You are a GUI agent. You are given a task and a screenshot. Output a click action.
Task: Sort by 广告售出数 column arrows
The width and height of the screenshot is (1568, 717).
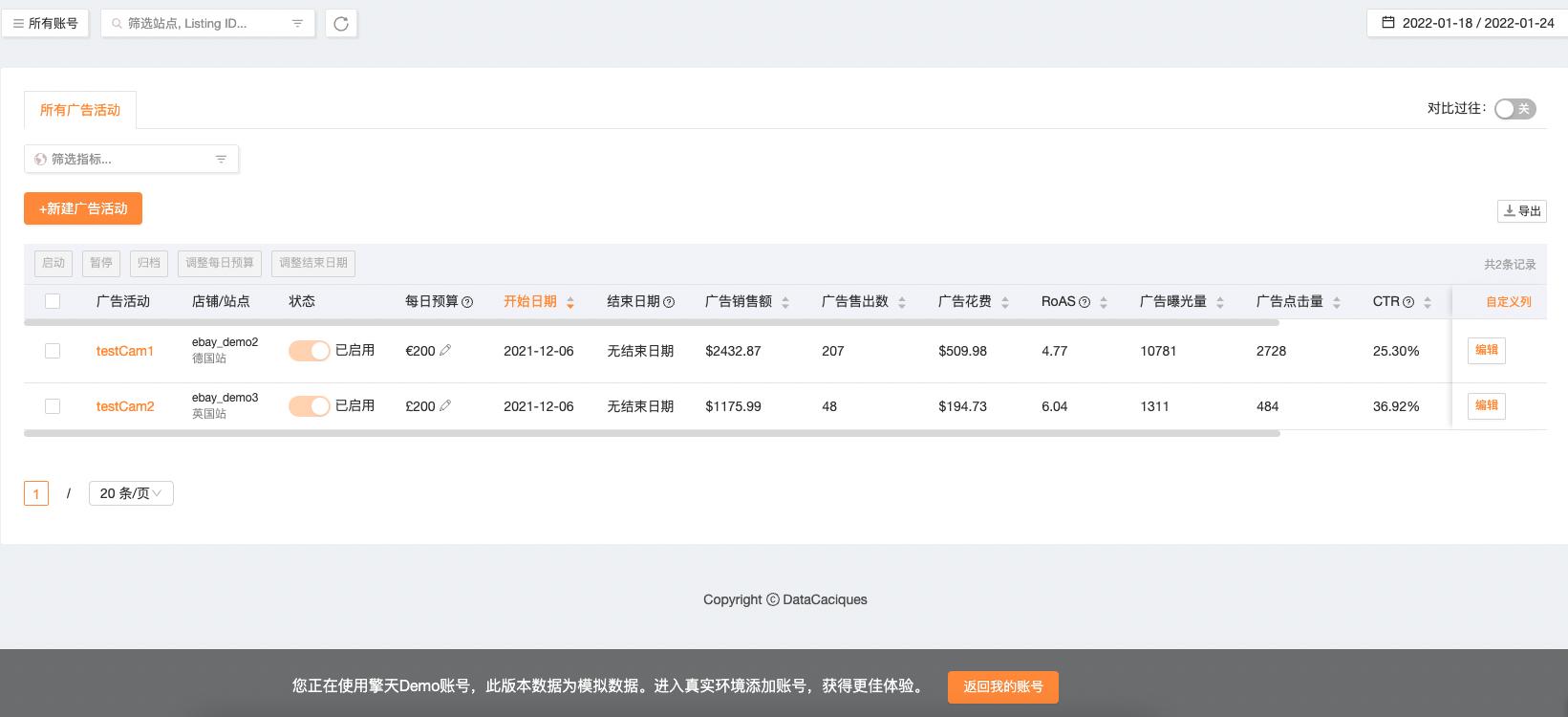point(902,302)
